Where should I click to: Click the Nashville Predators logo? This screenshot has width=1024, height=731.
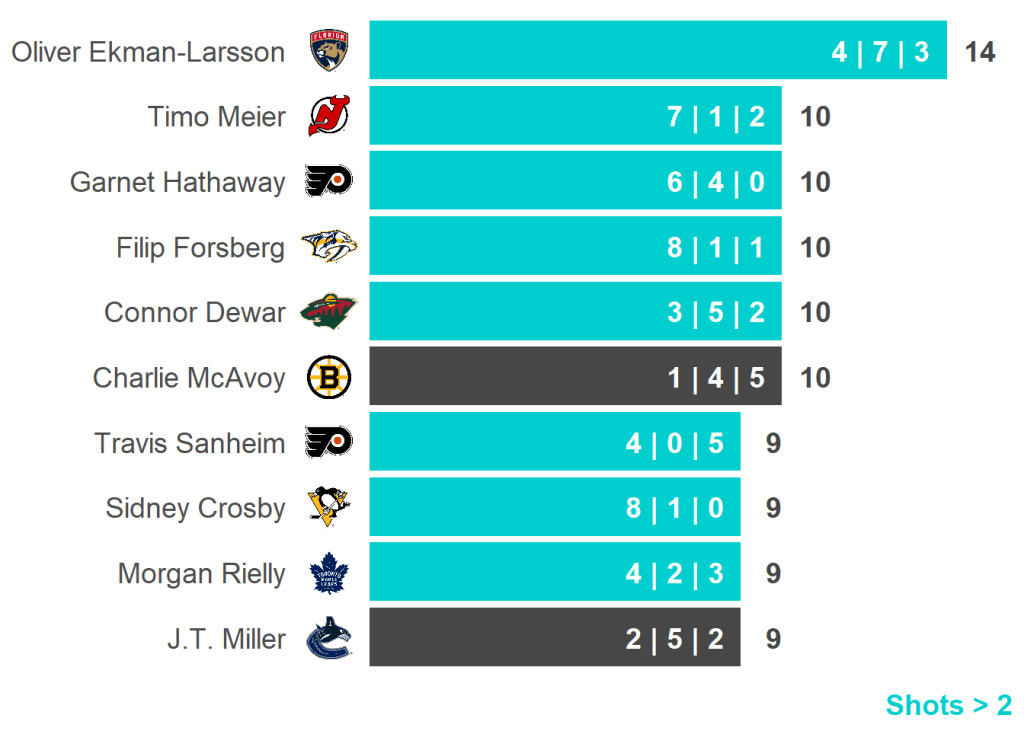pyautogui.click(x=328, y=247)
